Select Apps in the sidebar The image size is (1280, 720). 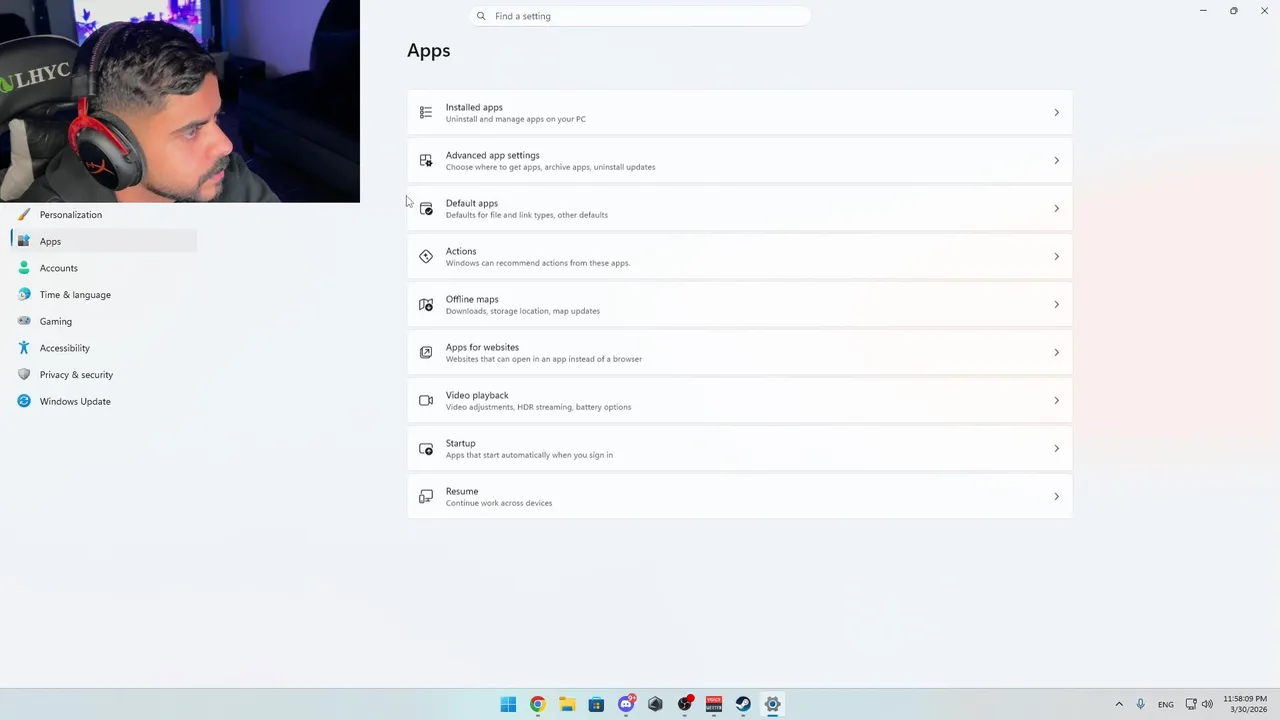104,241
